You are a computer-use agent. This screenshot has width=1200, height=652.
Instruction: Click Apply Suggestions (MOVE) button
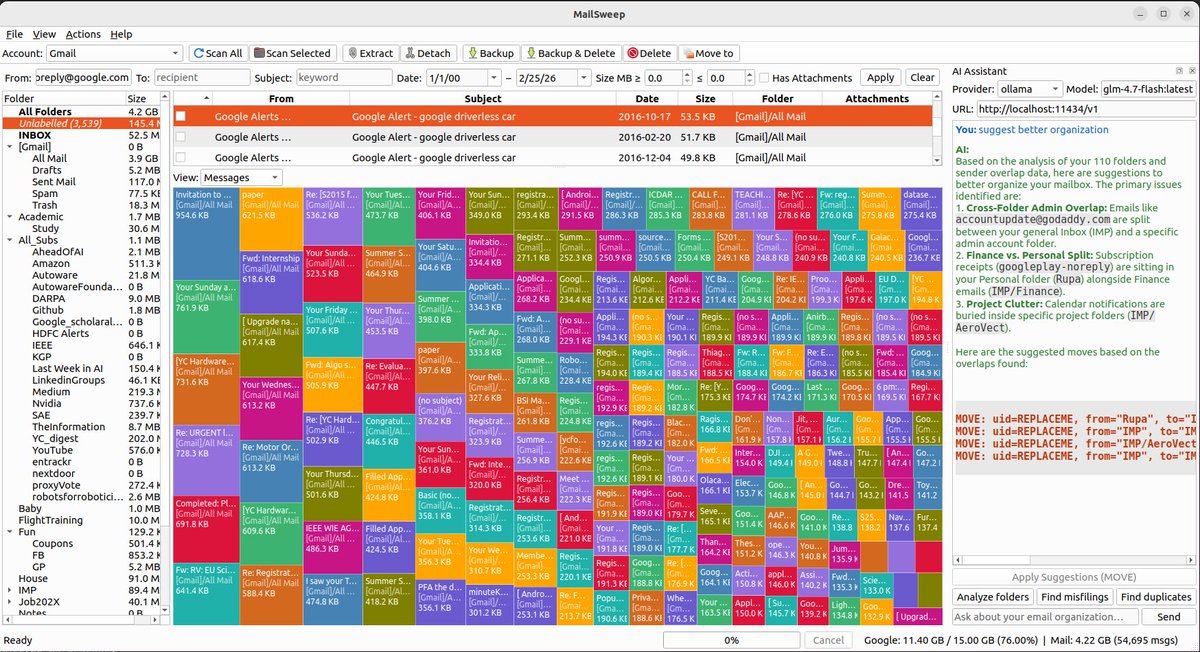1074,577
